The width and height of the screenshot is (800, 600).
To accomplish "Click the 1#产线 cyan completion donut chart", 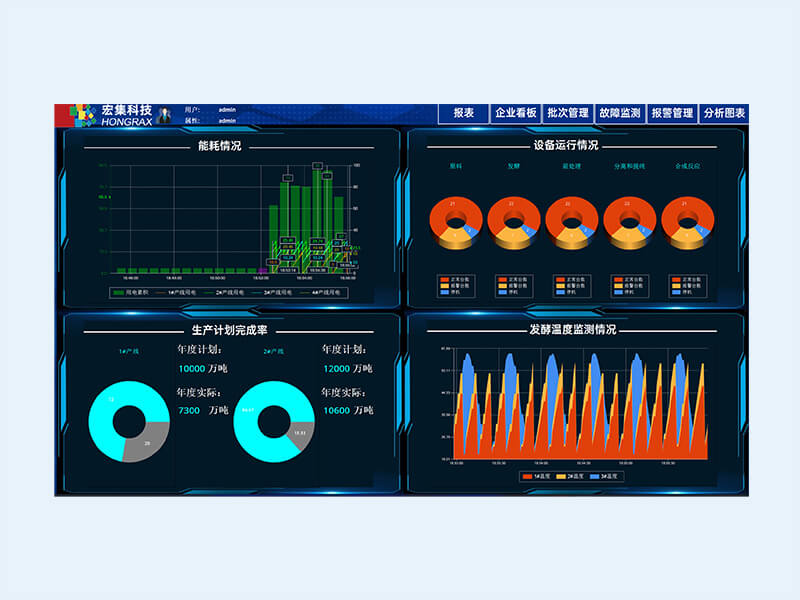I will coord(129,421).
